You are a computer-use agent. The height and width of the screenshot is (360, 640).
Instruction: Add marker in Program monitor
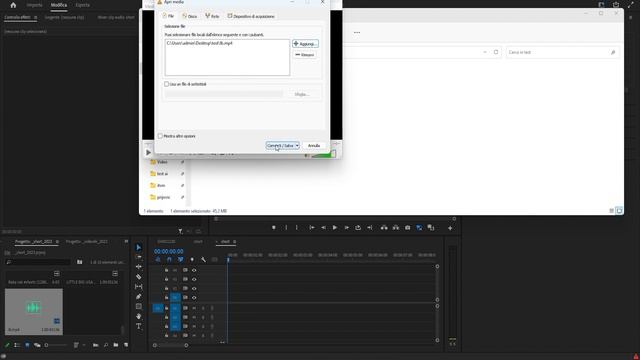[x=273, y=228]
